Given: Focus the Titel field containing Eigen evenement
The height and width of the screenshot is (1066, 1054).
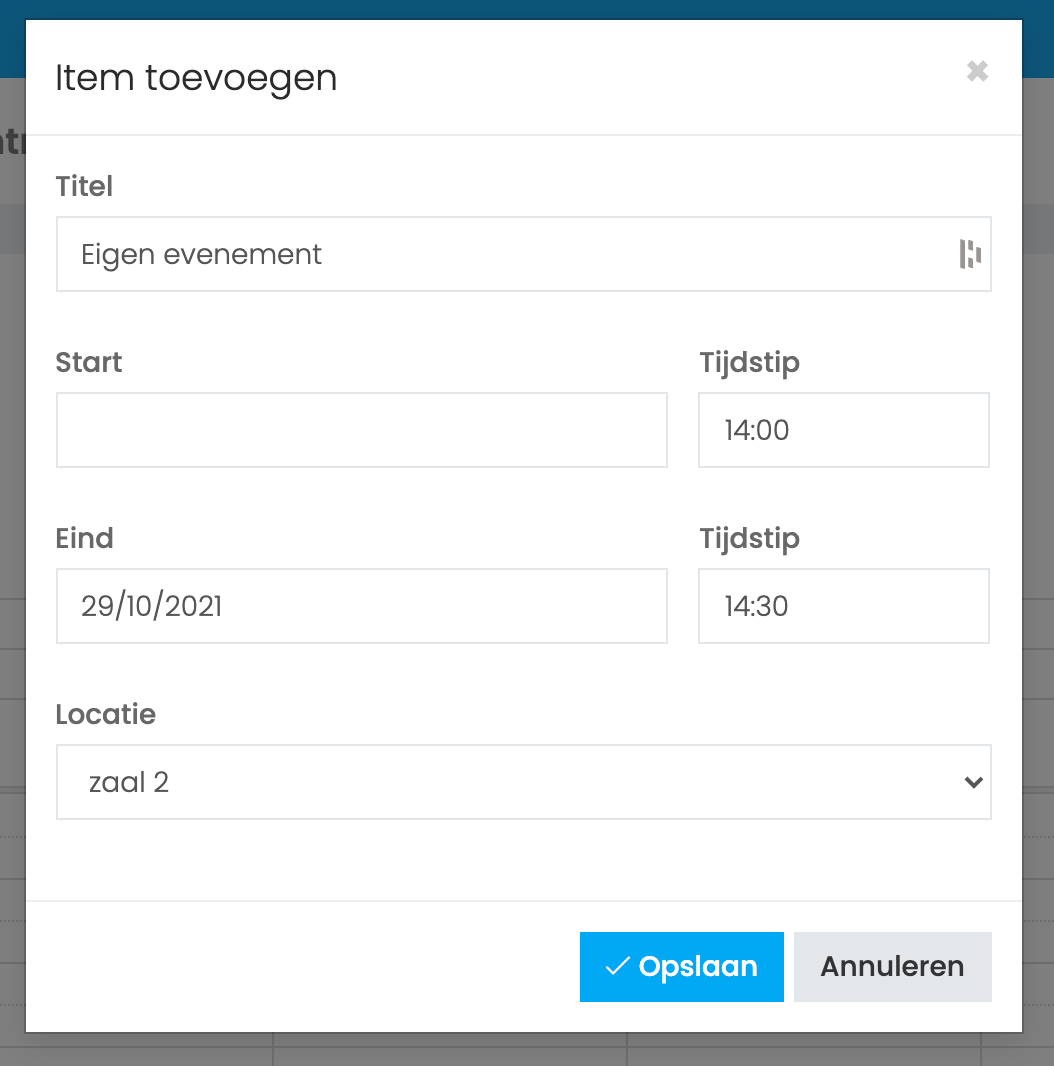Looking at the screenshot, I should point(524,254).
